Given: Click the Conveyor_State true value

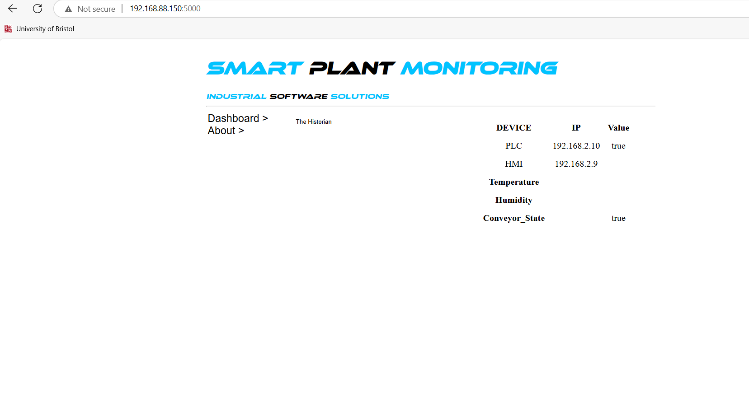Looking at the screenshot, I should click(618, 218).
